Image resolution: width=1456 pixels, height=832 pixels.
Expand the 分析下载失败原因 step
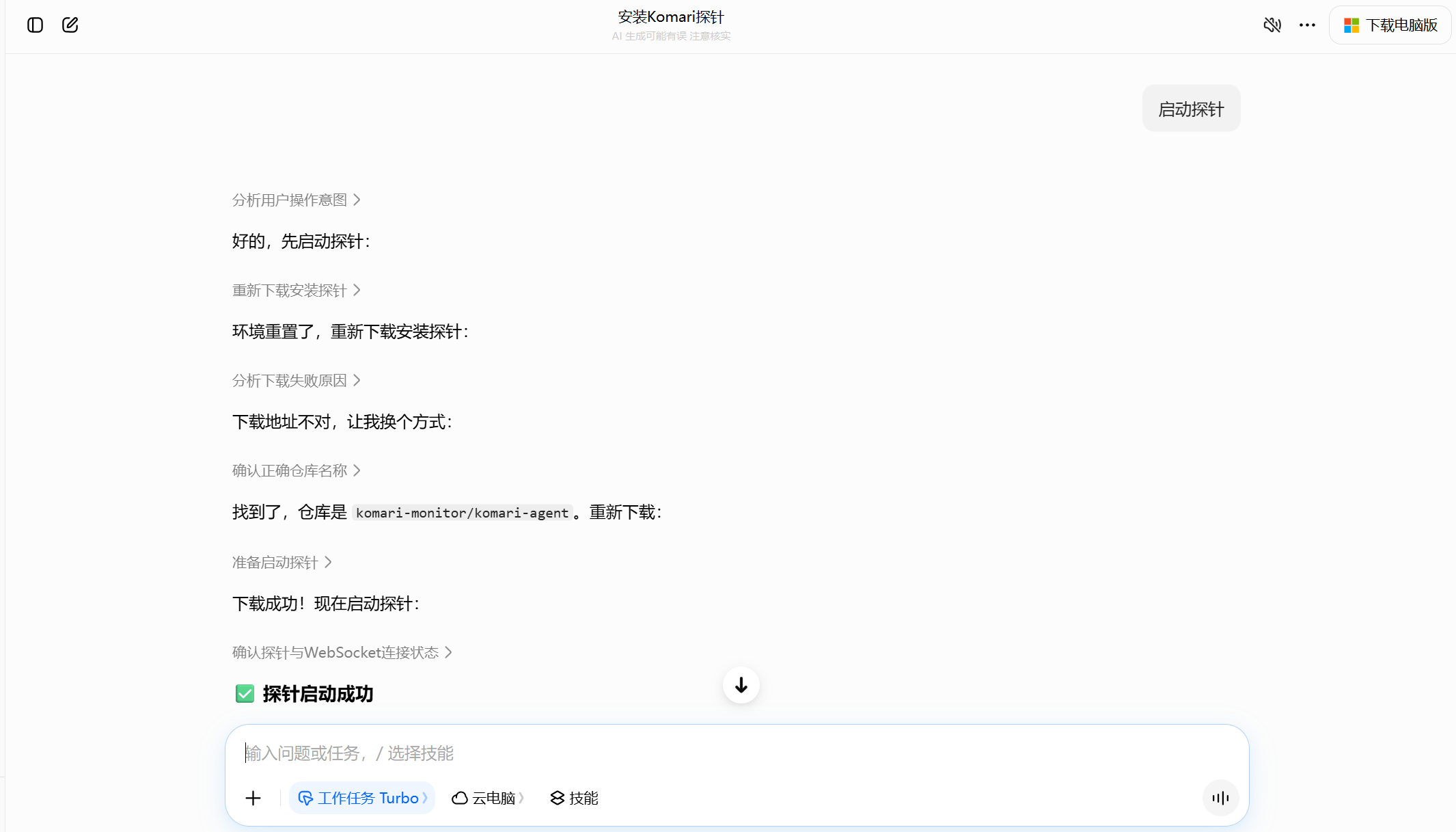click(x=297, y=380)
